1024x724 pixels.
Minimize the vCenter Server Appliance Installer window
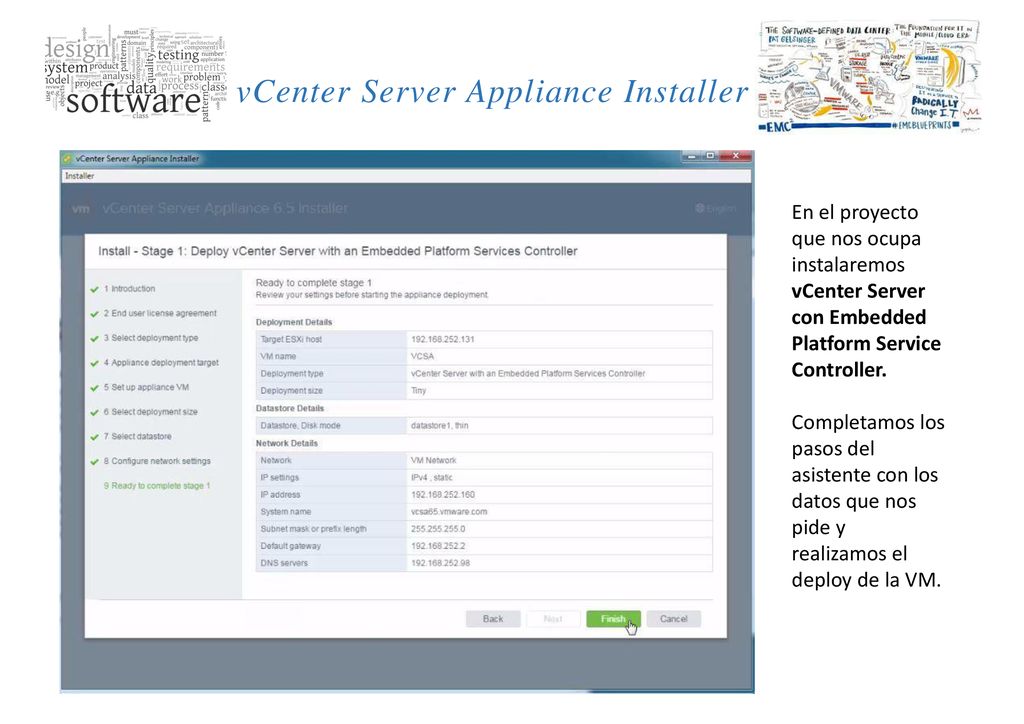[692, 156]
